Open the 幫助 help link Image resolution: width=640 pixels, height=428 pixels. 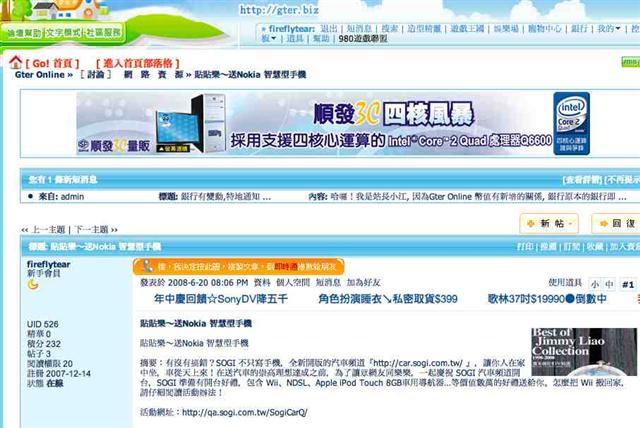coord(321,39)
